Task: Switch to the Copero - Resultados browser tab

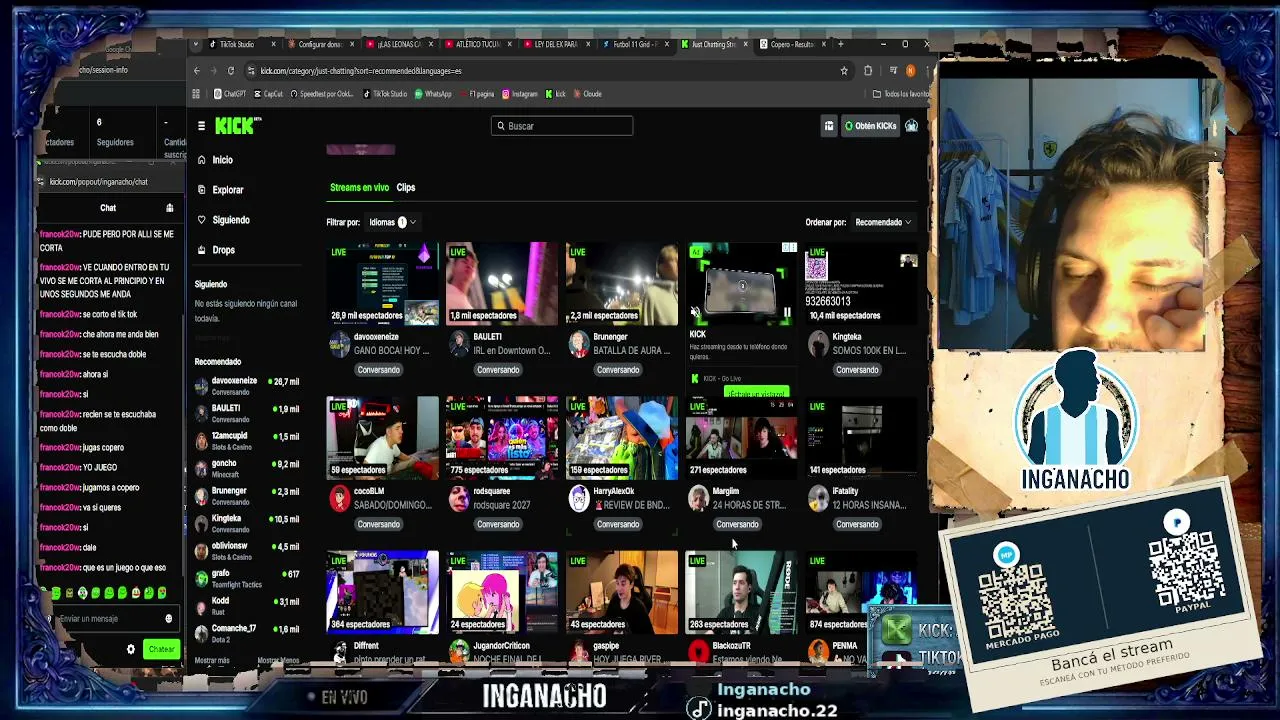Action: click(x=792, y=44)
